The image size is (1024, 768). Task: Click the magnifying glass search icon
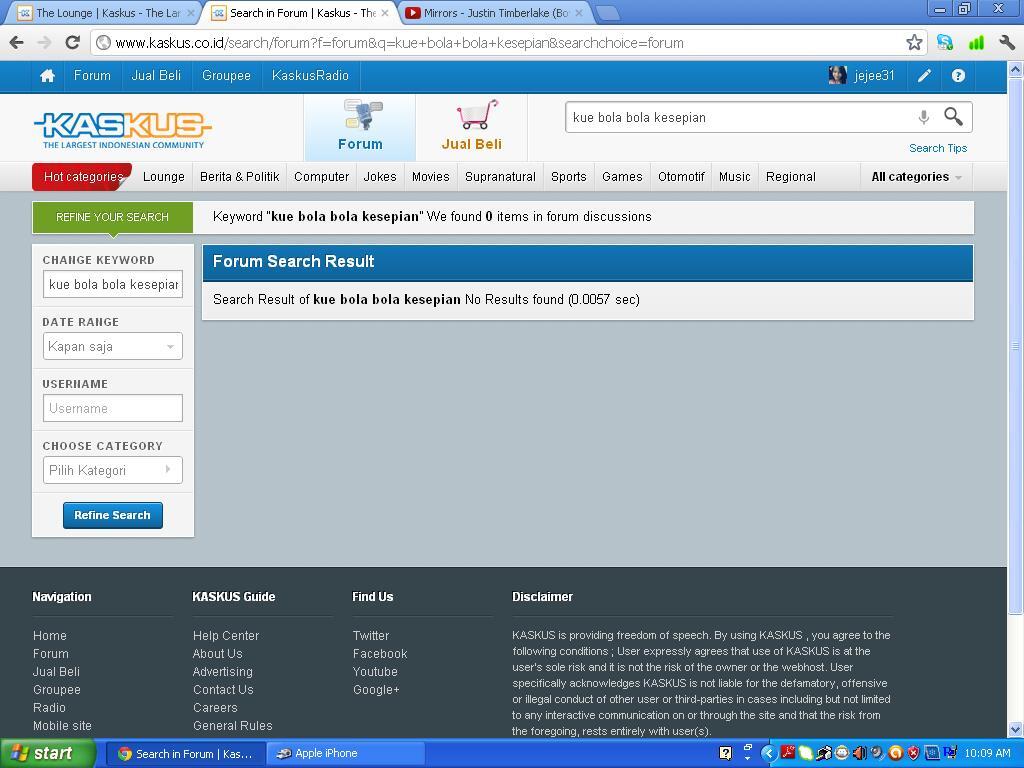[953, 117]
